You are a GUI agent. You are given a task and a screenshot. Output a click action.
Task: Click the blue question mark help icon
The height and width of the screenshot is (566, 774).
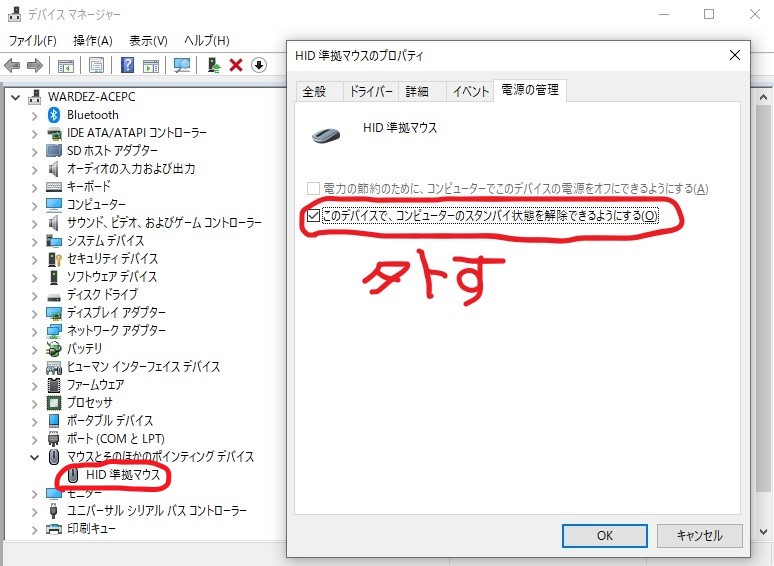click(x=128, y=65)
